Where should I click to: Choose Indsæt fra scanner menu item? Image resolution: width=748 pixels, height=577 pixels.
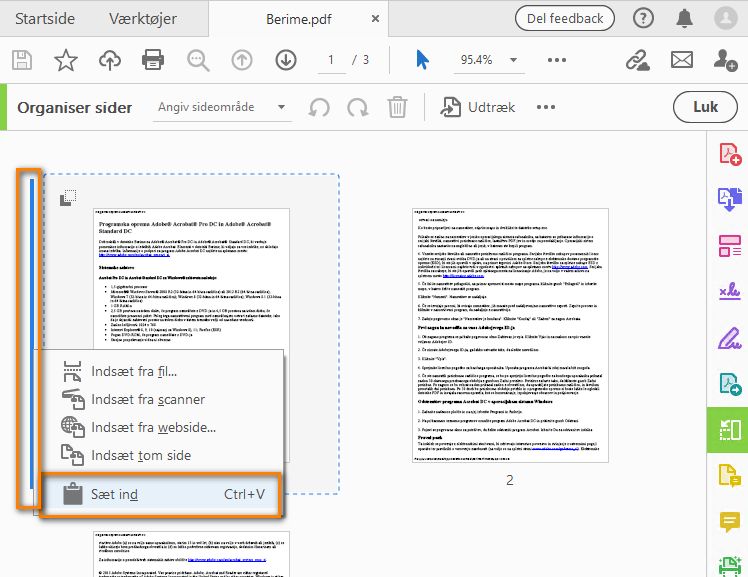pyautogui.click(x=163, y=399)
